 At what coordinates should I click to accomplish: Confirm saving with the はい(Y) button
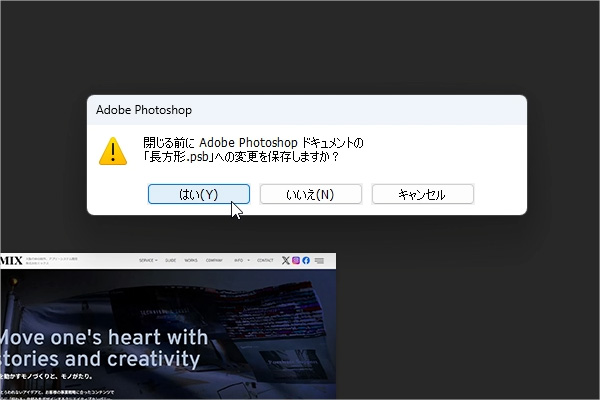point(199,194)
